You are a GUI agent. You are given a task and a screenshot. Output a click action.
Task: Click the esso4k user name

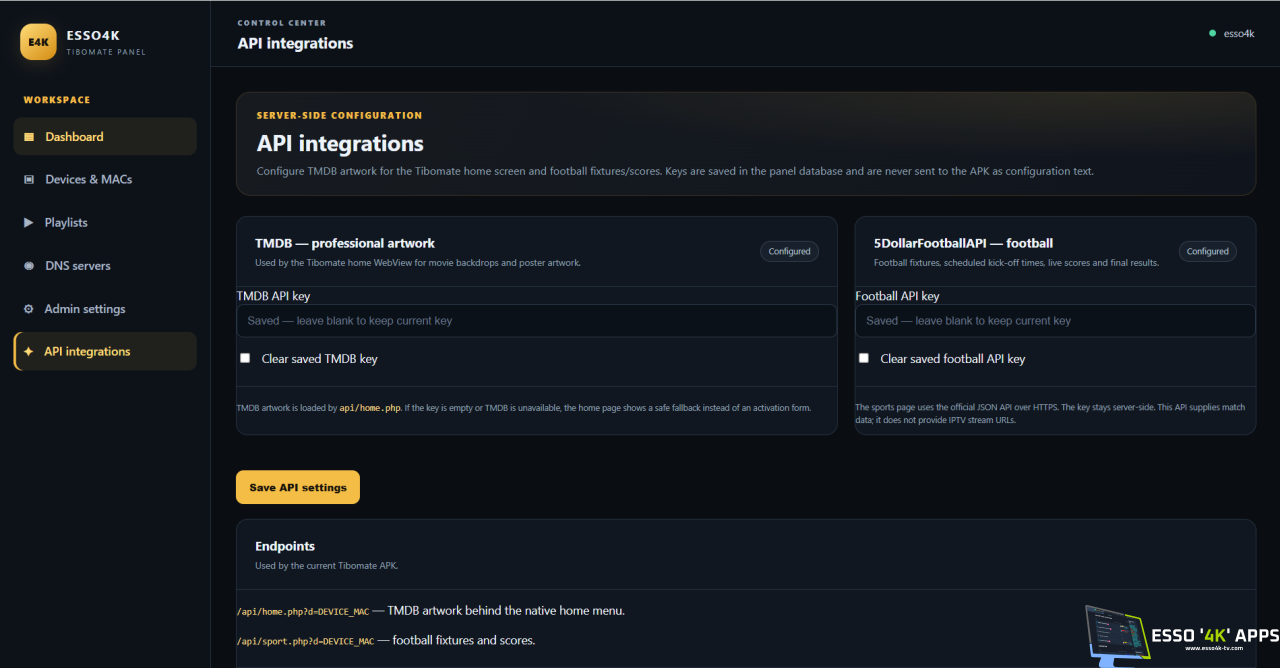point(1239,33)
